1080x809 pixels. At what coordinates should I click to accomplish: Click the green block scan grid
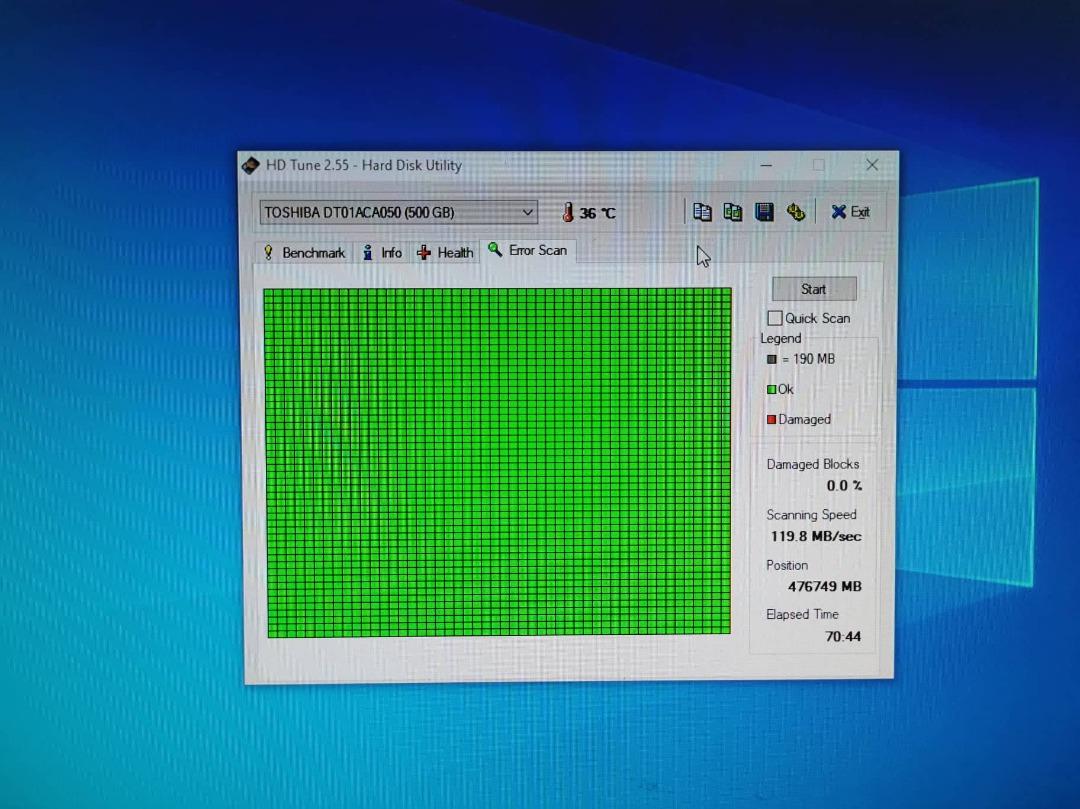coord(497,462)
